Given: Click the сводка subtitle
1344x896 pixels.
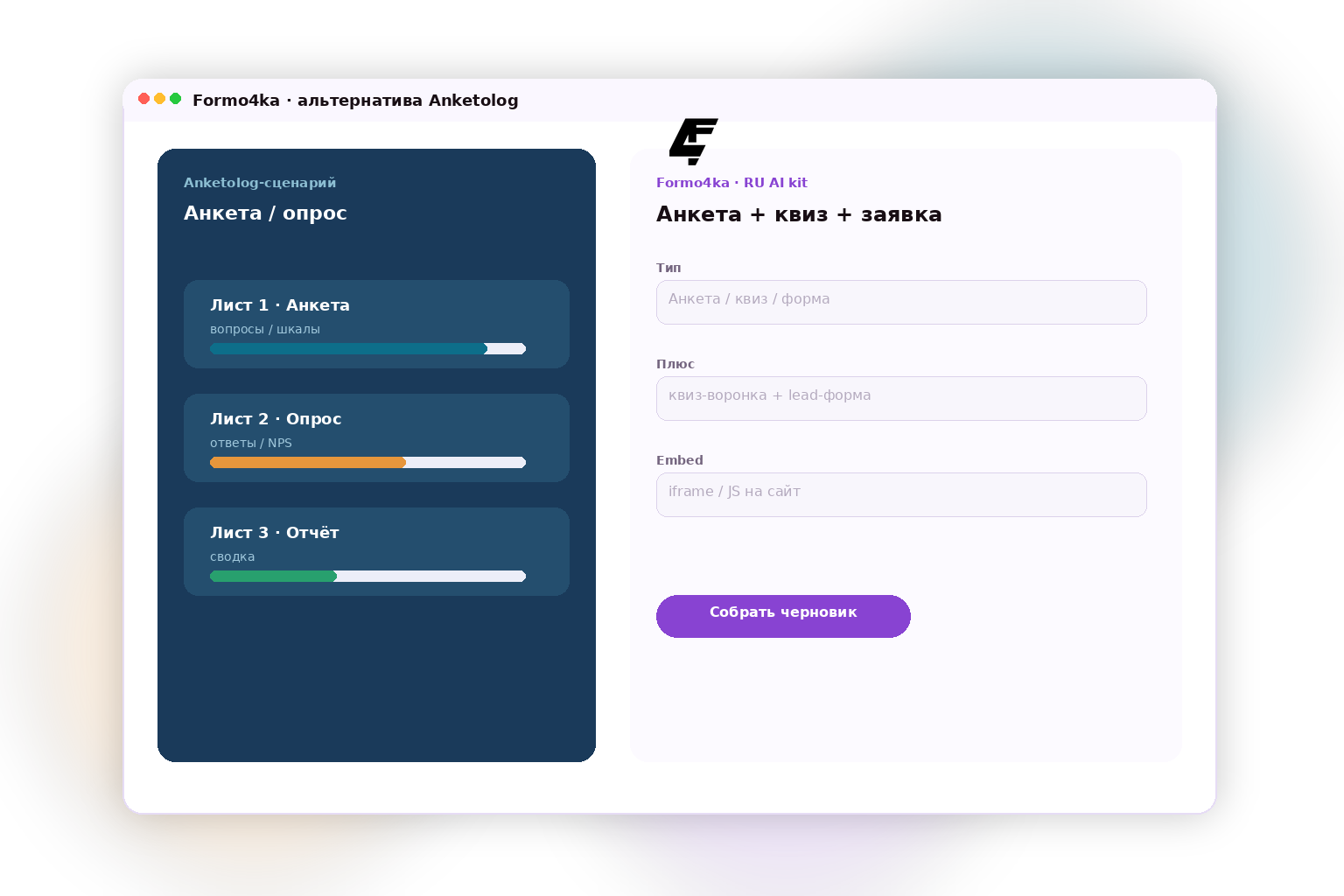Looking at the screenshot, I should coord(233,556).
